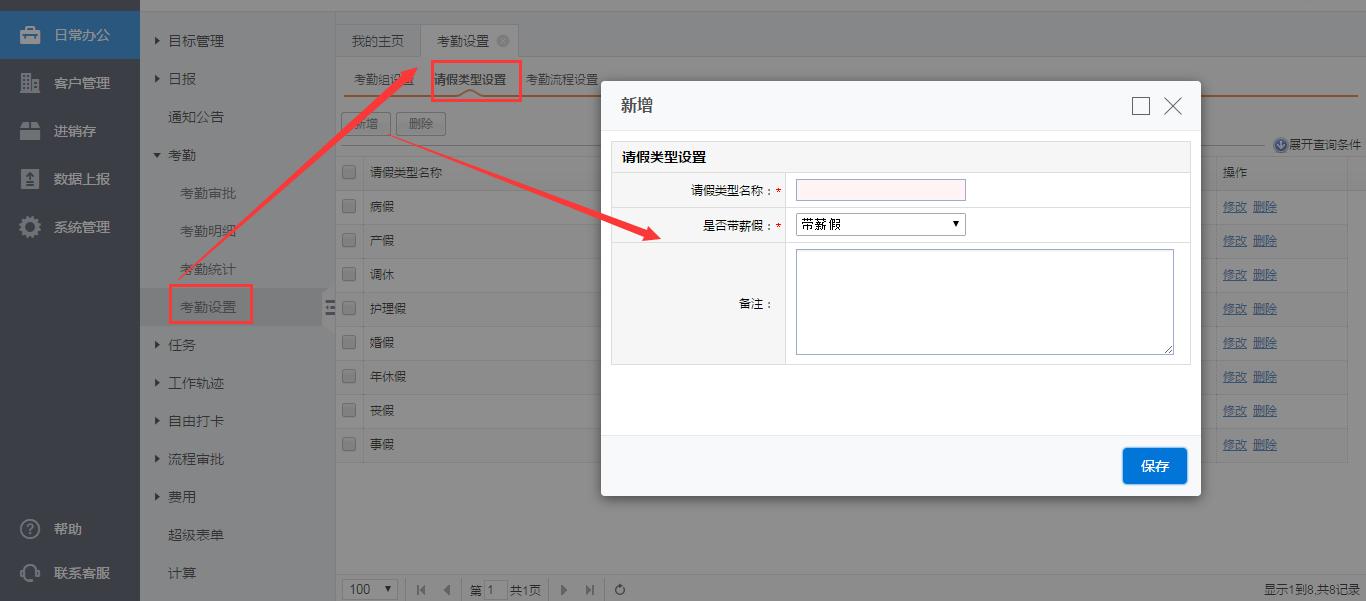
Task: Click 联系客服 headset icon
Action: tap(30, 573)
